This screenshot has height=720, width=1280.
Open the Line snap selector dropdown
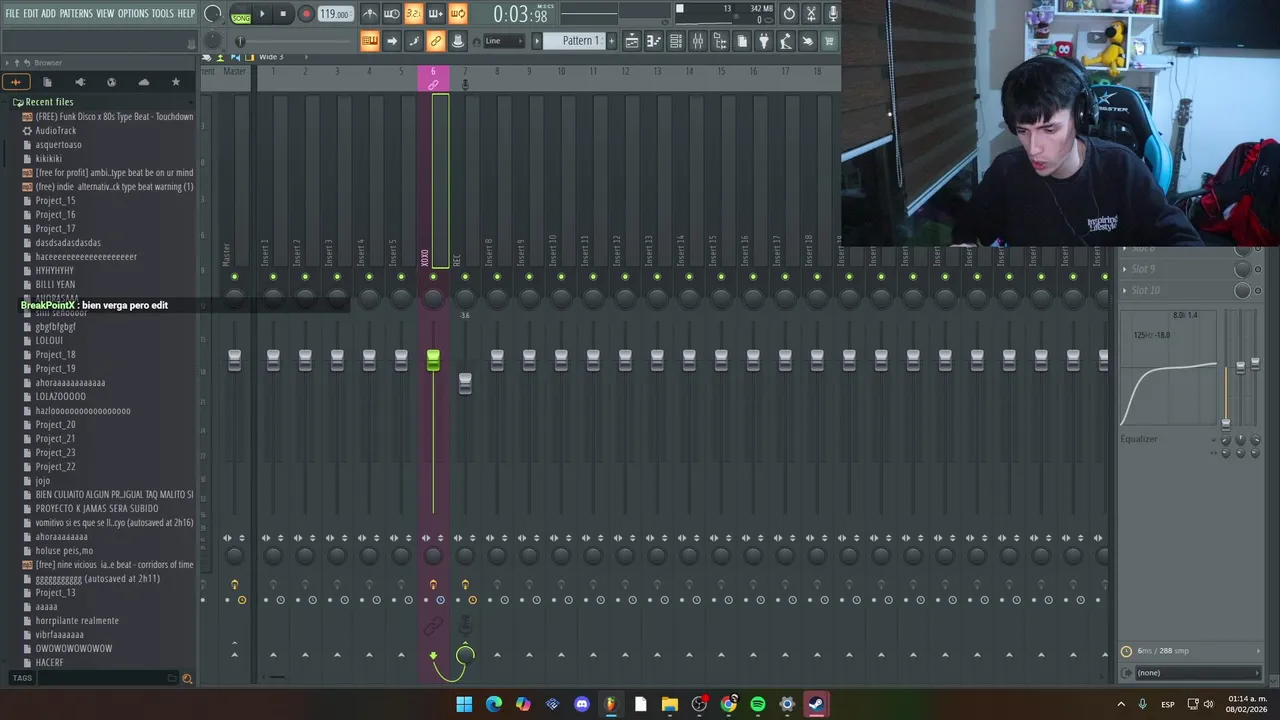[x=503, y=41]
